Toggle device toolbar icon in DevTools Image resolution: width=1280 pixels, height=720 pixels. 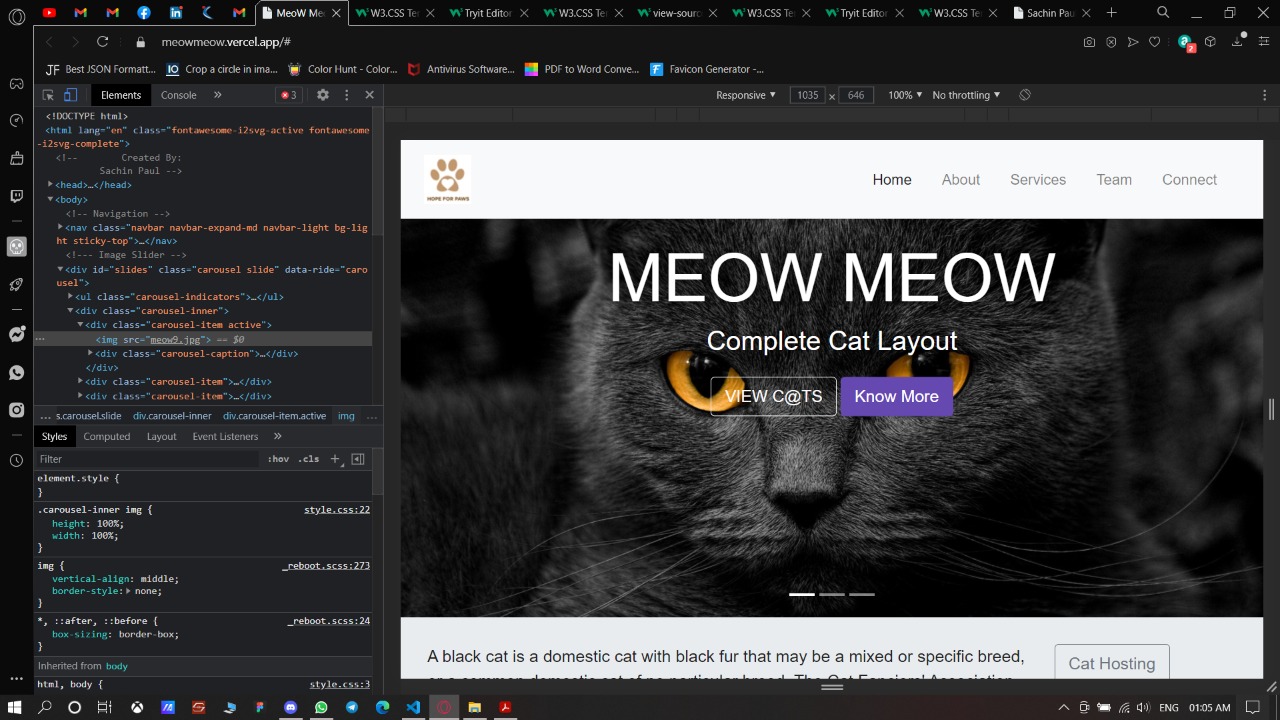[x=70, y=95]
